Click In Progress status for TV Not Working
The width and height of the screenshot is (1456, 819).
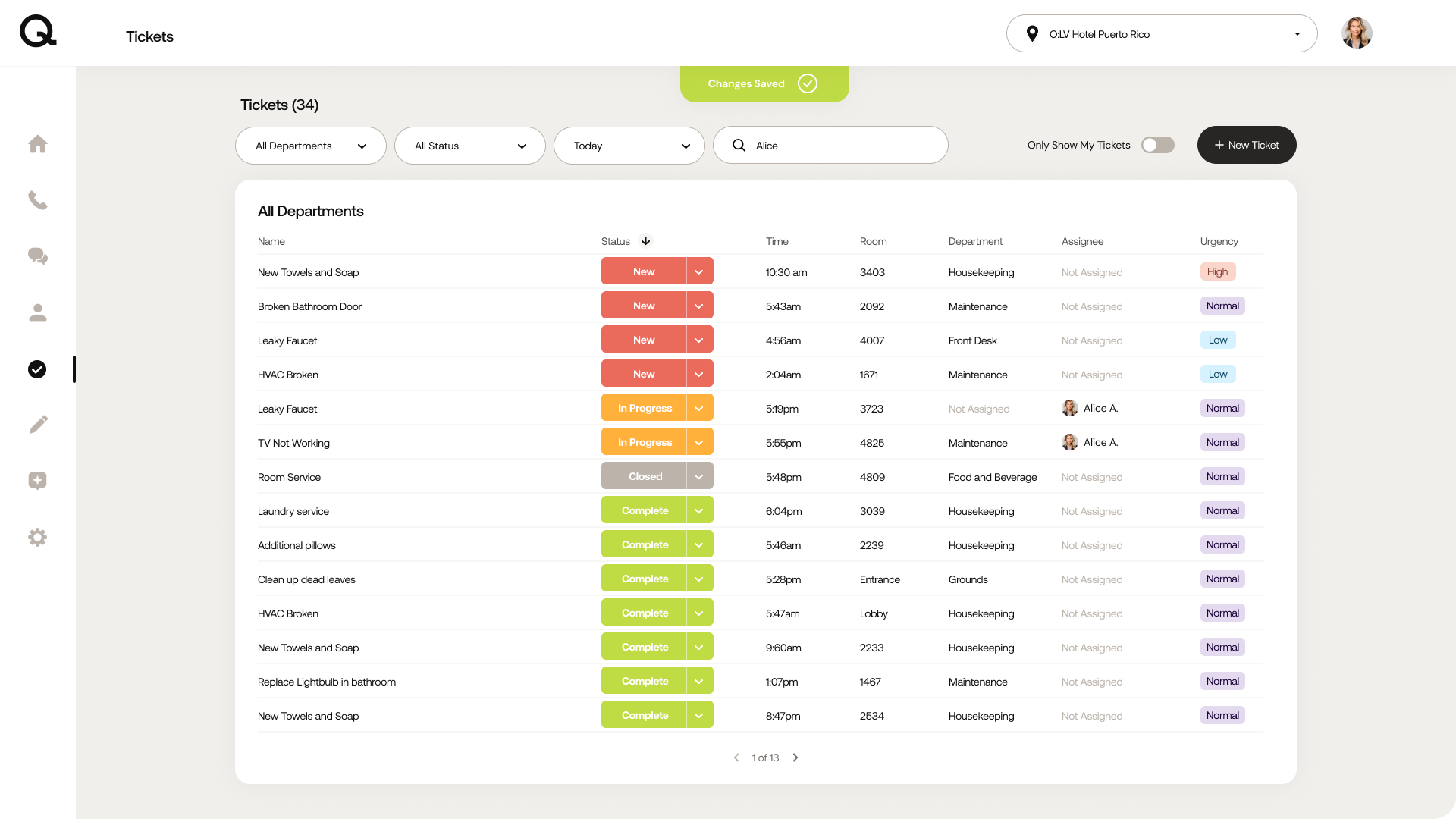644,442
